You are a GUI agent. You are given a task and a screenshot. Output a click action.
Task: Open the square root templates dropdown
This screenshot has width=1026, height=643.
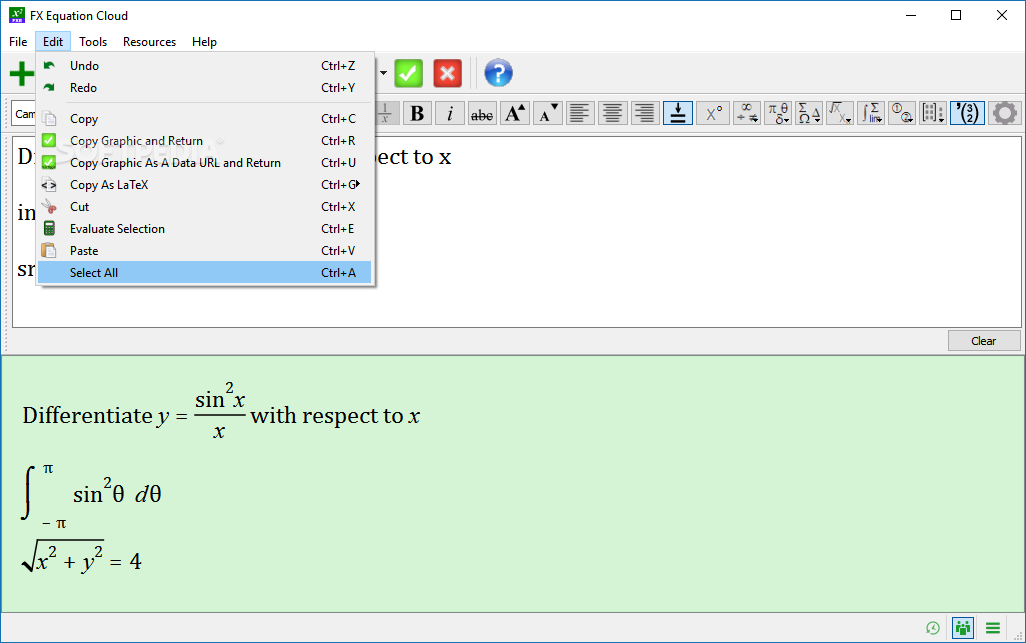pyautogui.click(x=840, y=113)
